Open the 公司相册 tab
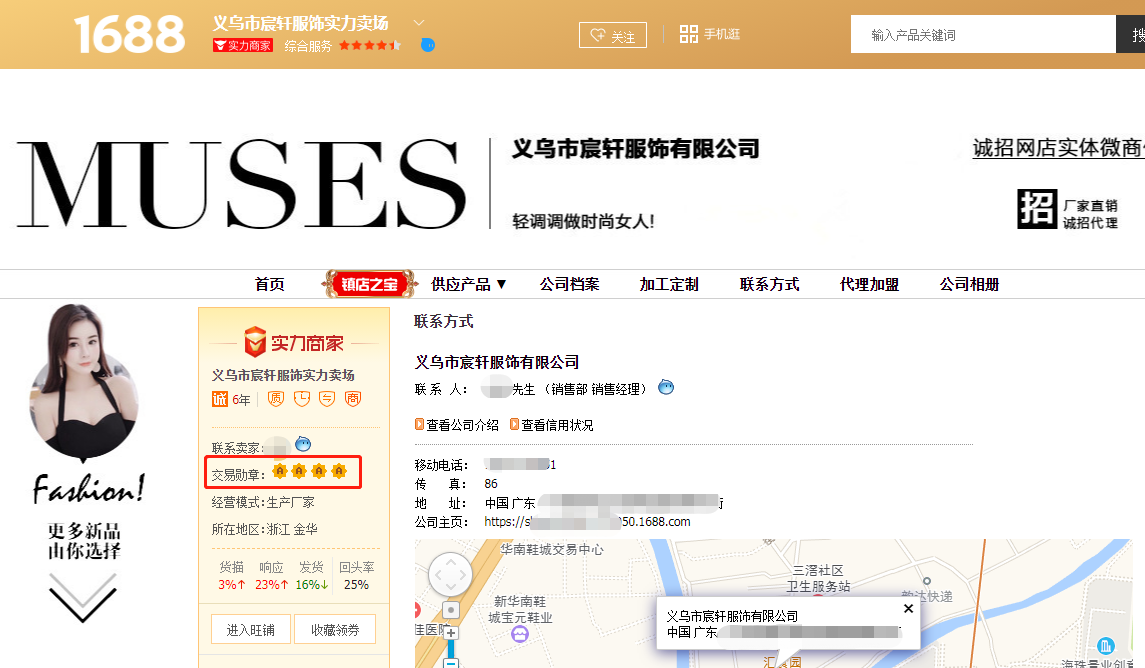The height and width of the screenshot is (668, 1145). (969, 284)
